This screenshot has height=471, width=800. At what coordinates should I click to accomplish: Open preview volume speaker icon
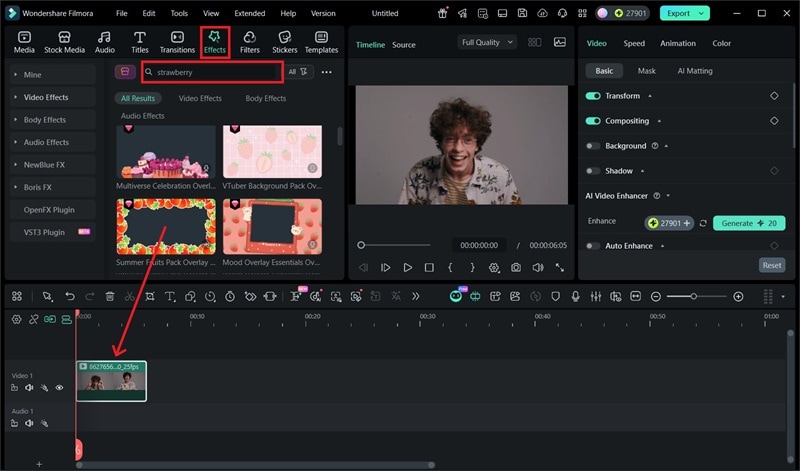538,267
